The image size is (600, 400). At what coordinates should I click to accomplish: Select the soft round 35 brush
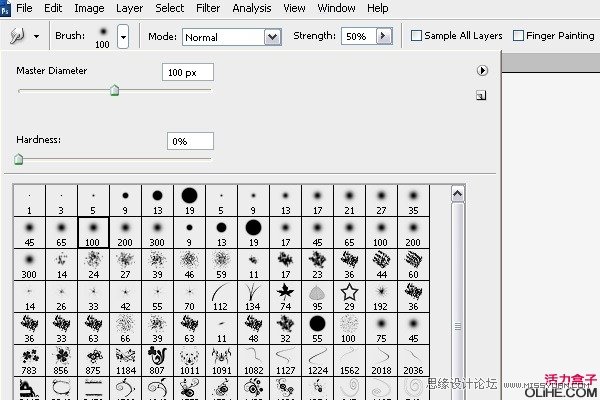click(x=413, y=201)
